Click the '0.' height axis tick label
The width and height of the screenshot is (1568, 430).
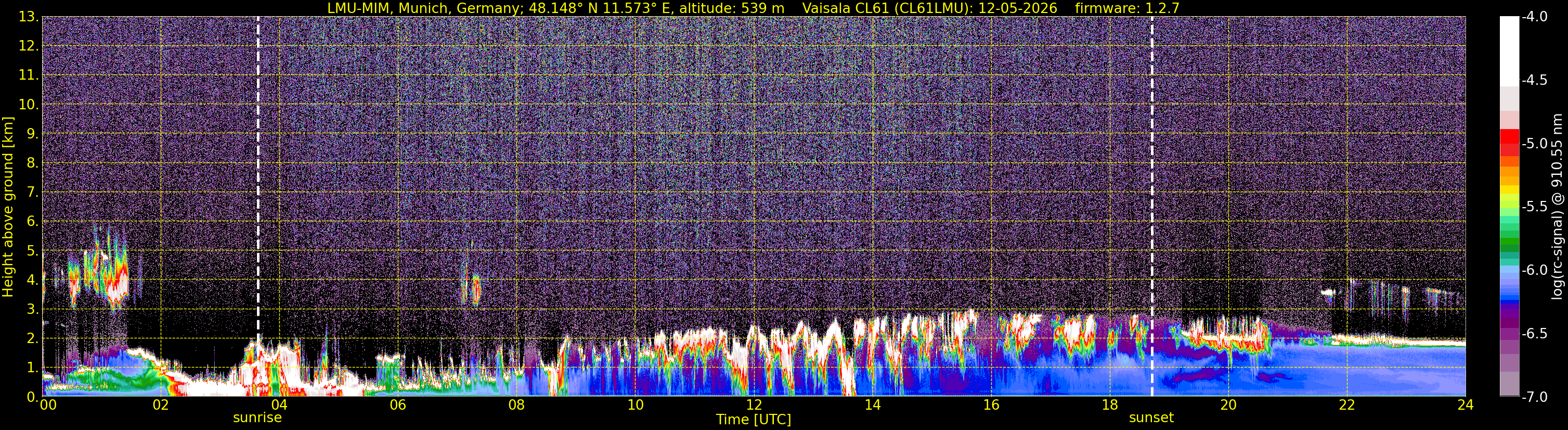(x=33, y=397)
